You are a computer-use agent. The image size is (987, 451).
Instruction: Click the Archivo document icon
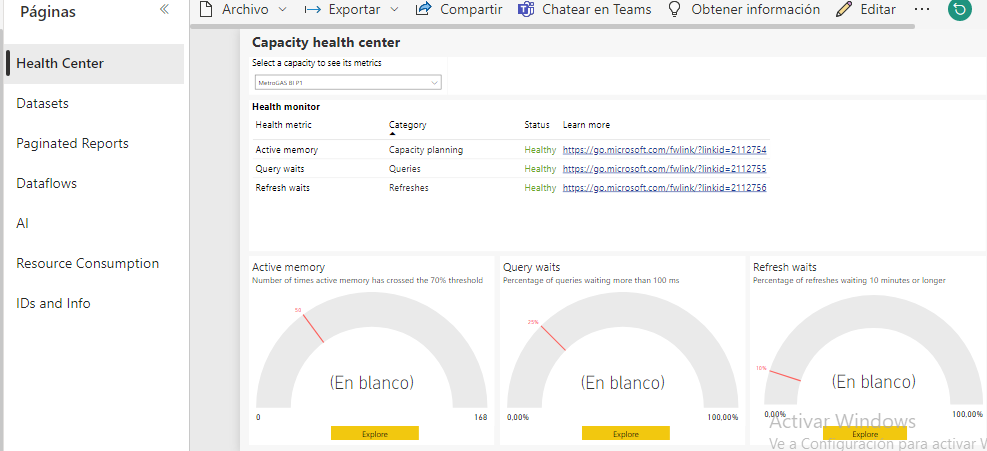click(x=205, y=9)
